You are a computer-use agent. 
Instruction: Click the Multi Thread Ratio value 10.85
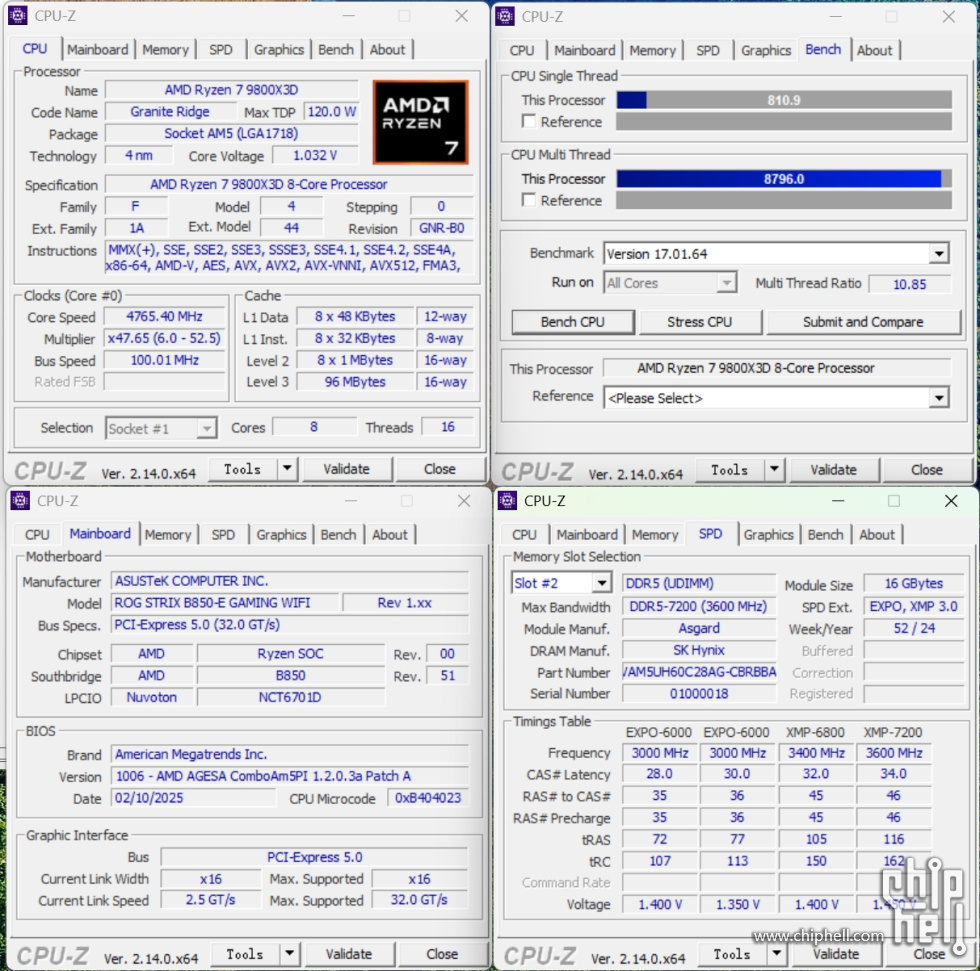click(x=909, y=284)
